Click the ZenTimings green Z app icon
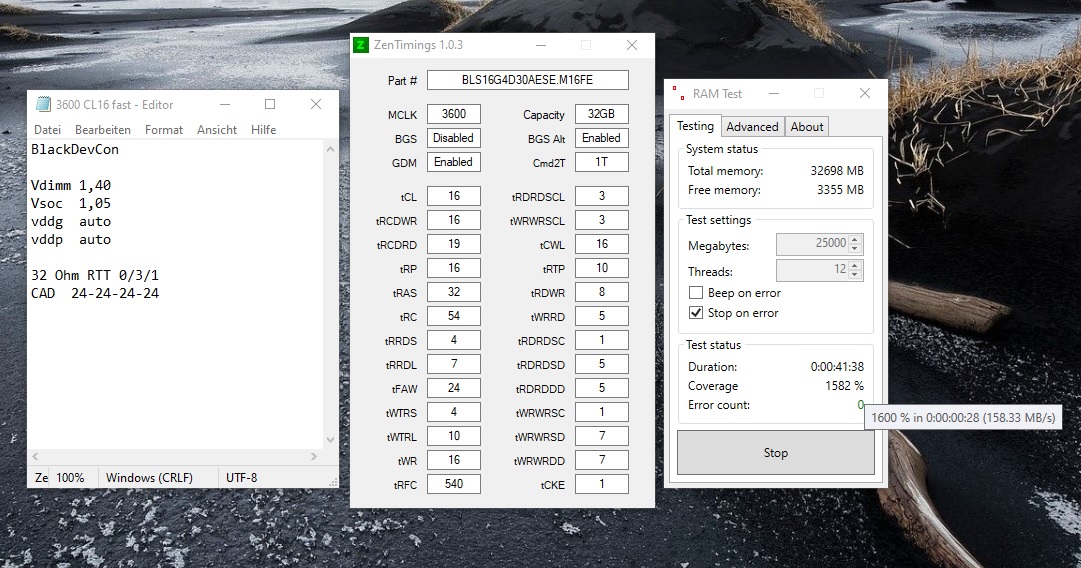This screenshot has height=568, width=1081. tap(361, 45)
